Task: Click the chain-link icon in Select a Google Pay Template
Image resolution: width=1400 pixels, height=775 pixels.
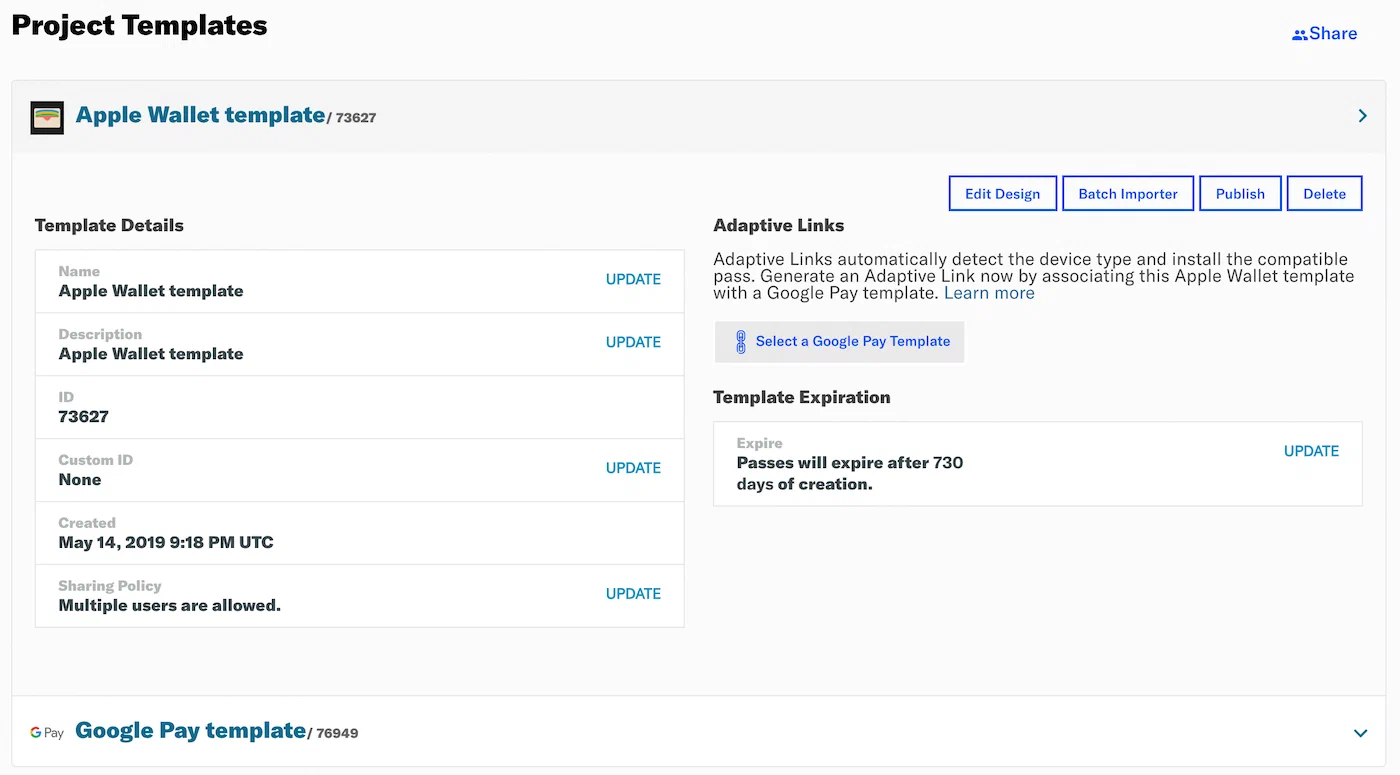Action: point(739,341)
